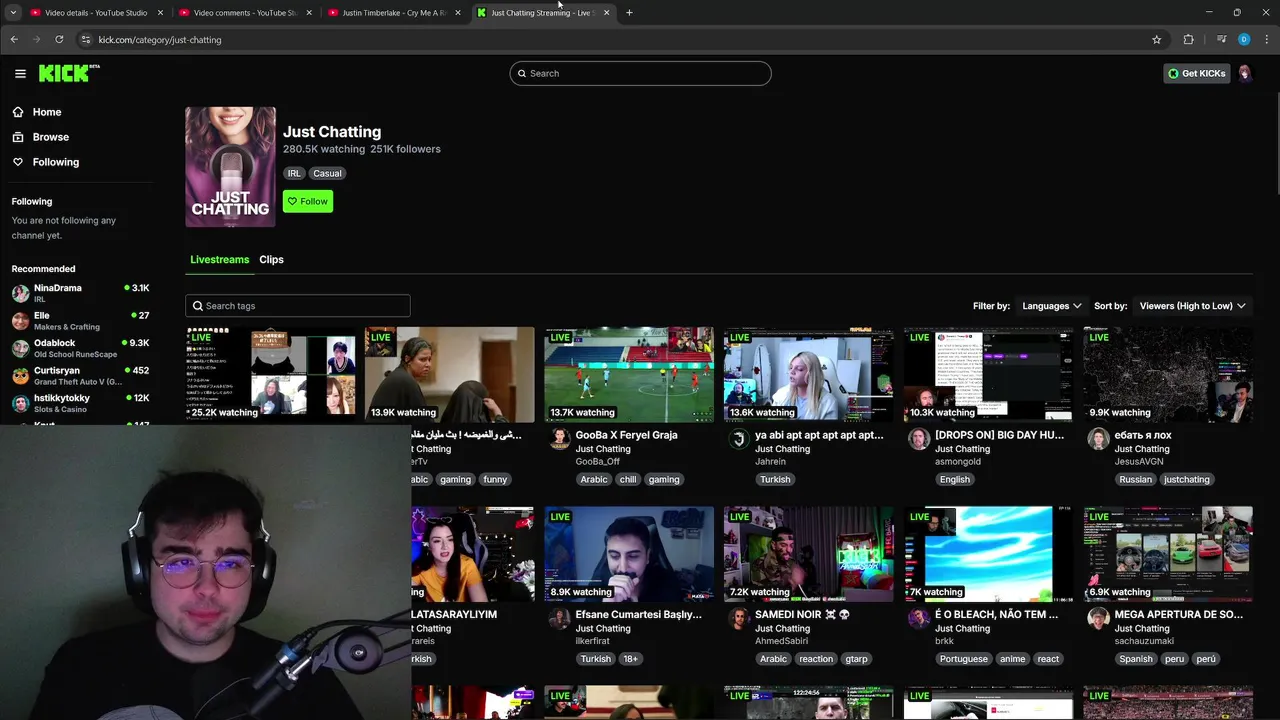Switch to the Clips tab
Screen dimensions: 1280x720
point(271,260)
